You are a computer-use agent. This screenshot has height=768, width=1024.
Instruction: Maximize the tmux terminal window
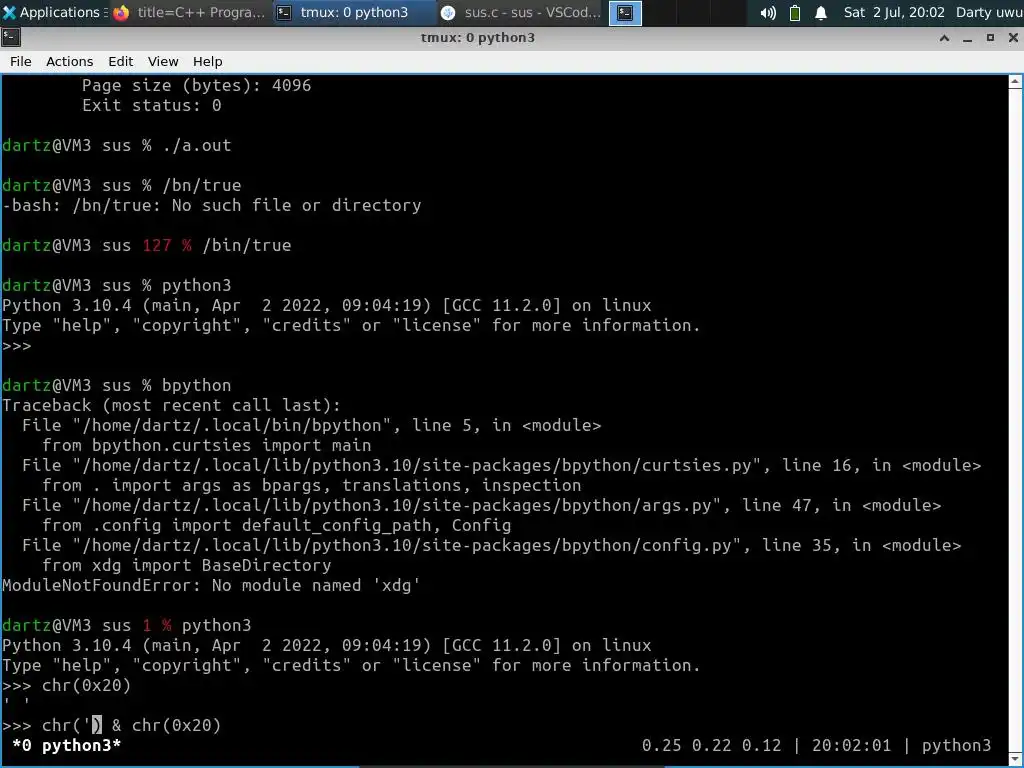[x=990, y=38]
